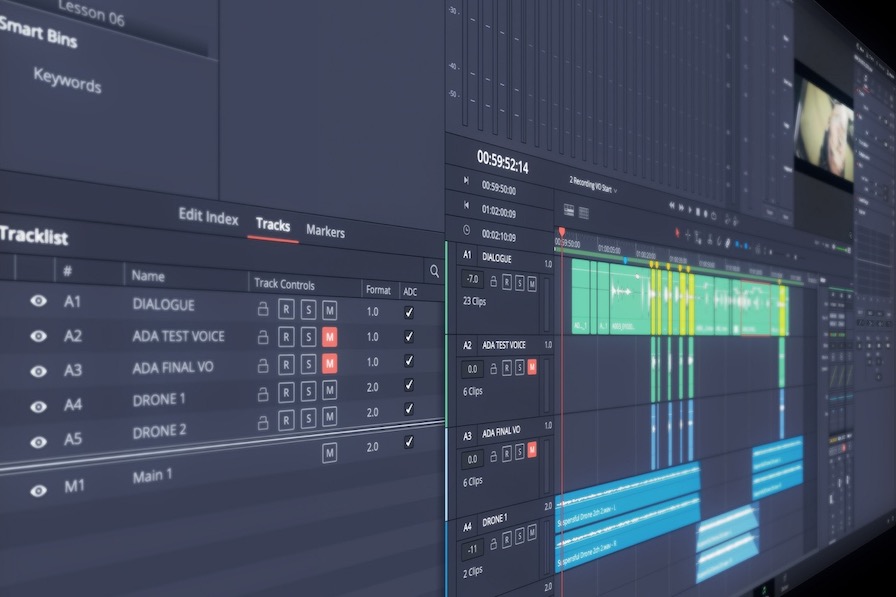Solo S the DIALOGUE track in Tracklist
The image size is (896, 597).
click(308, 310)
